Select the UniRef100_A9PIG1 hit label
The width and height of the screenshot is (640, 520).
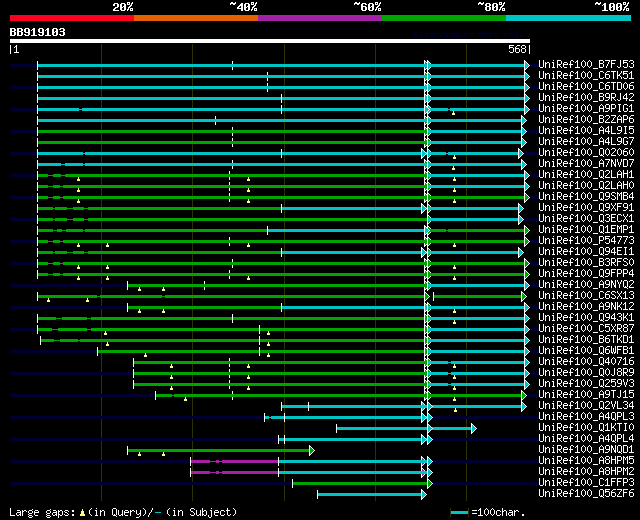pos(586,109)
